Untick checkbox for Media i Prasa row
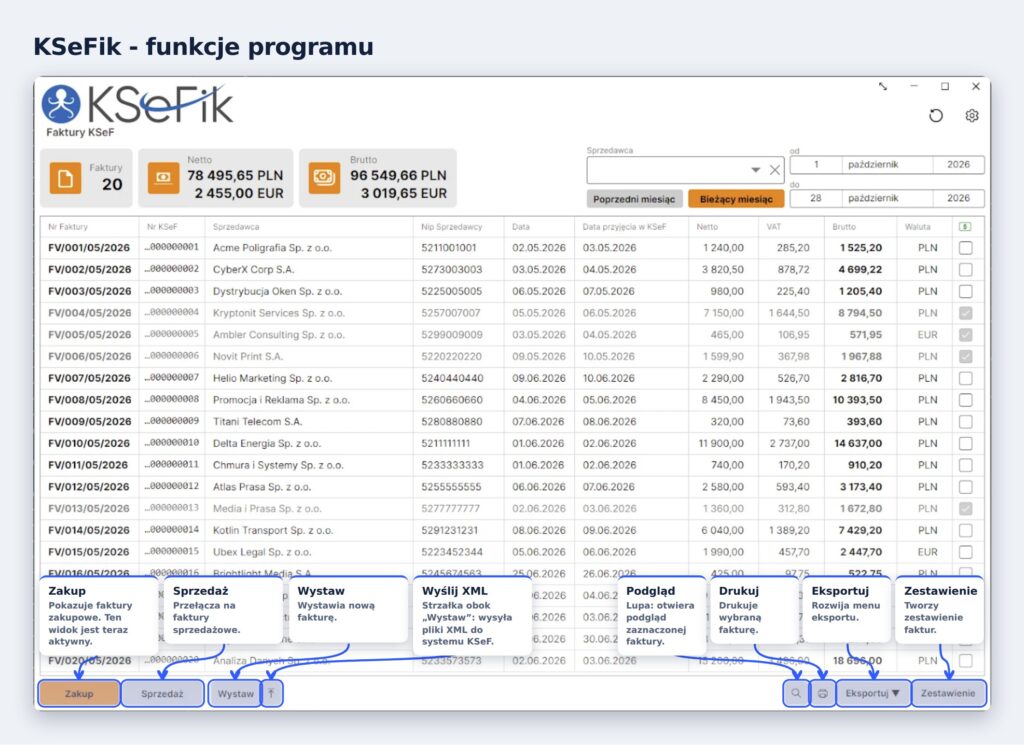The height and width of the screenshot is (745, 1024). coord(965,509)
